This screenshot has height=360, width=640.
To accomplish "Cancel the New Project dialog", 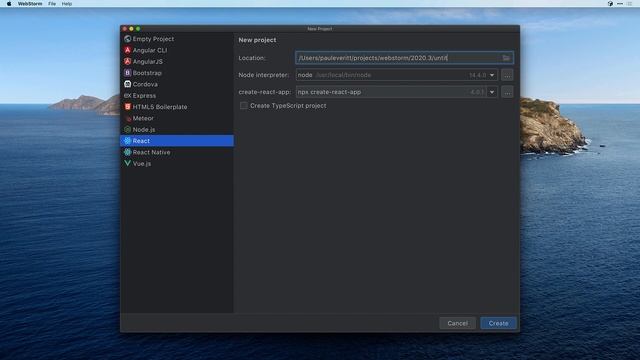I will 458,323.
